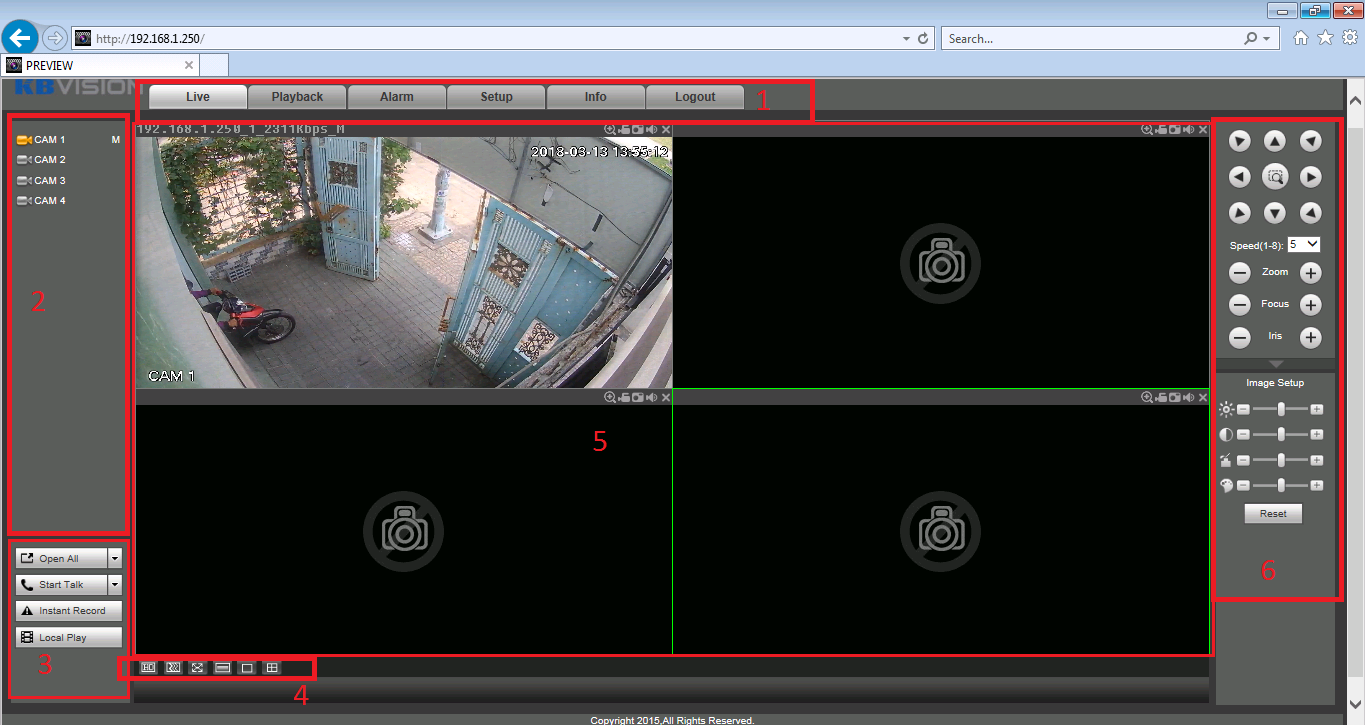Viewport: 1365px width, 725px height.
Task: Click the PTZ tilt up arrow
Action: coord(1275,142)
